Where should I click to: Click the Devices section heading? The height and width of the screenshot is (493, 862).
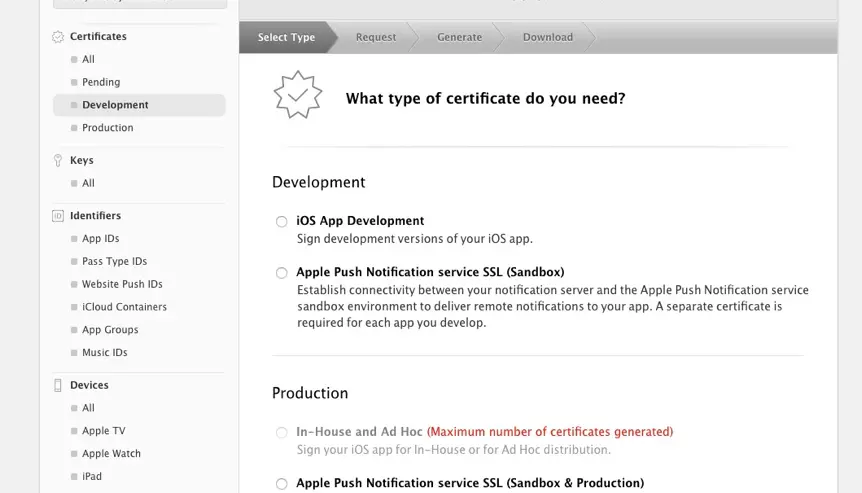[x=89, y=385]
